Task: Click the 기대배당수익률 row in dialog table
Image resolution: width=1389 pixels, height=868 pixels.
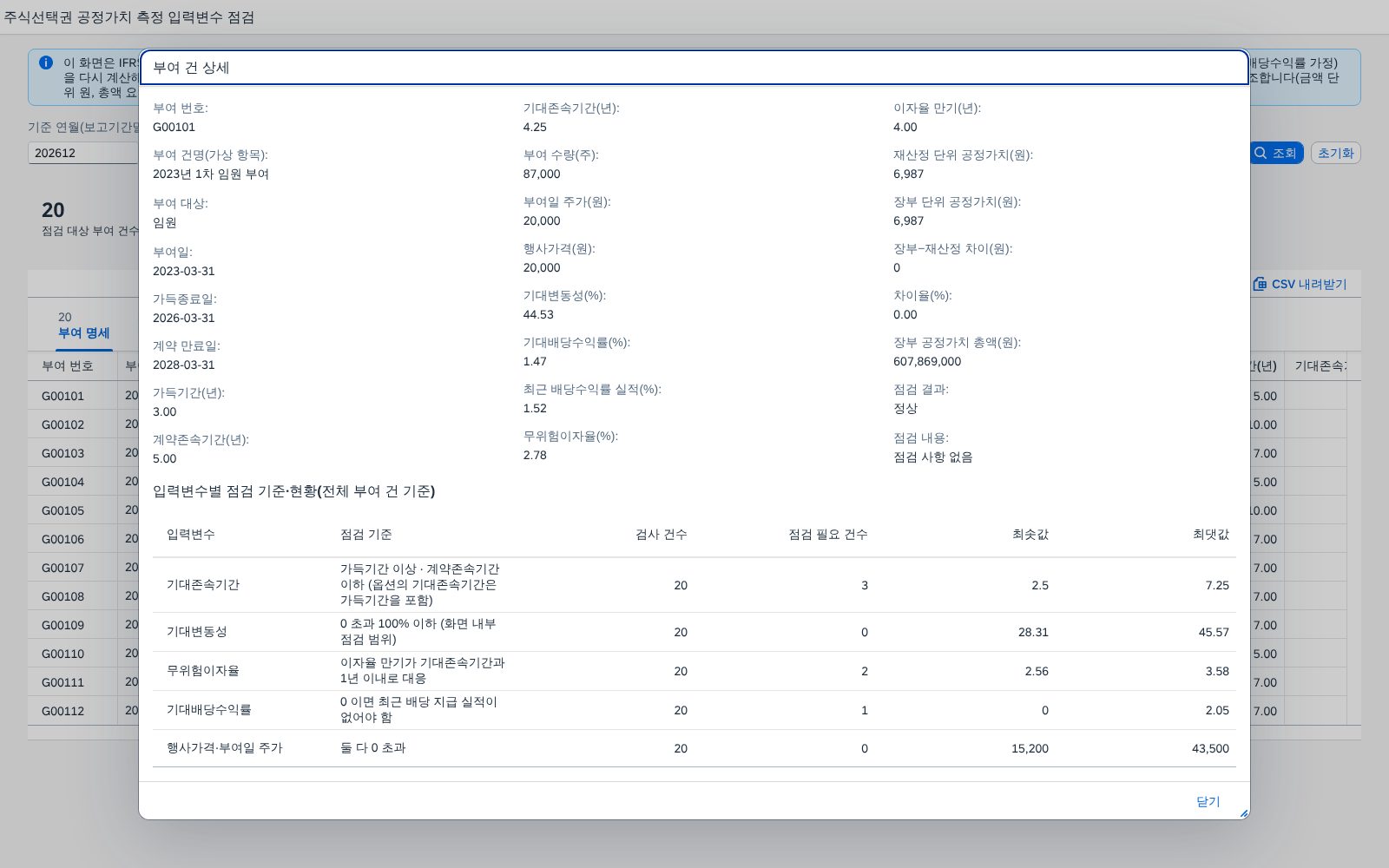Action: 694,710
